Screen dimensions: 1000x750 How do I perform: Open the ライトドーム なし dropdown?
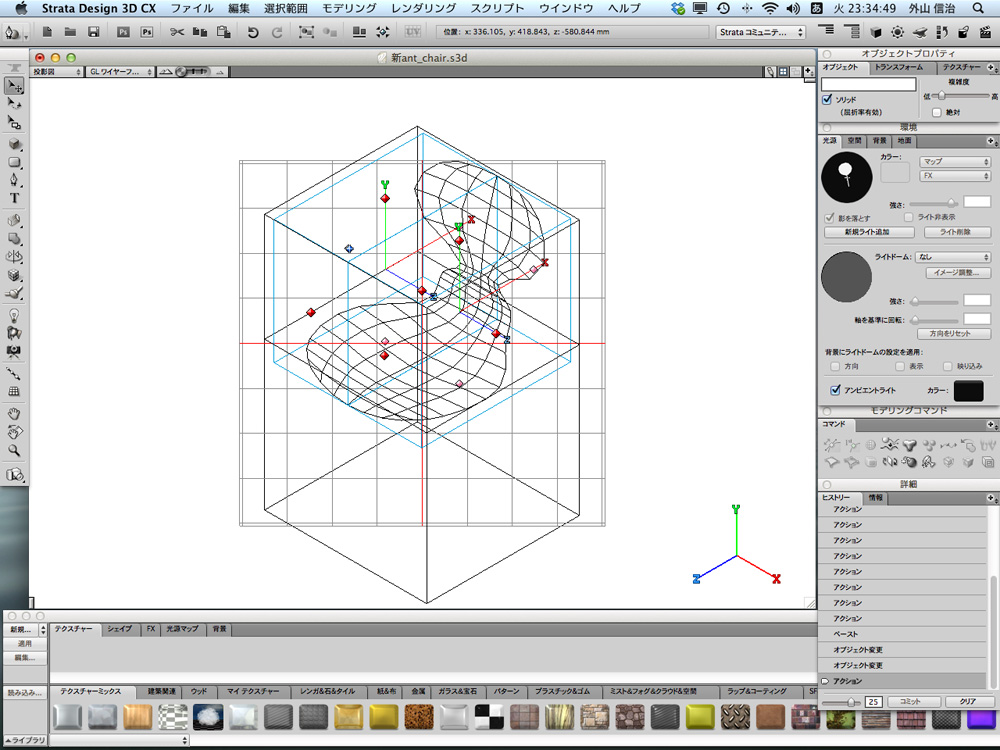[952, 257]
